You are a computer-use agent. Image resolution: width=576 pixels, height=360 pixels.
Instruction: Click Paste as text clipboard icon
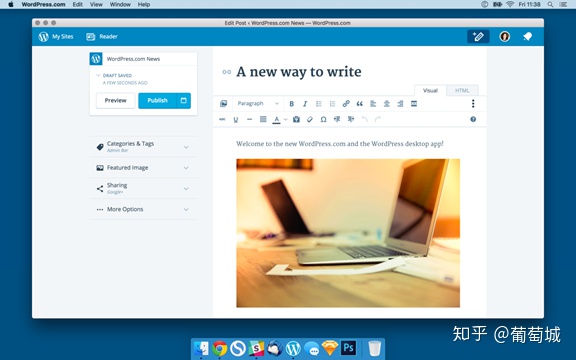coord(296,119)
